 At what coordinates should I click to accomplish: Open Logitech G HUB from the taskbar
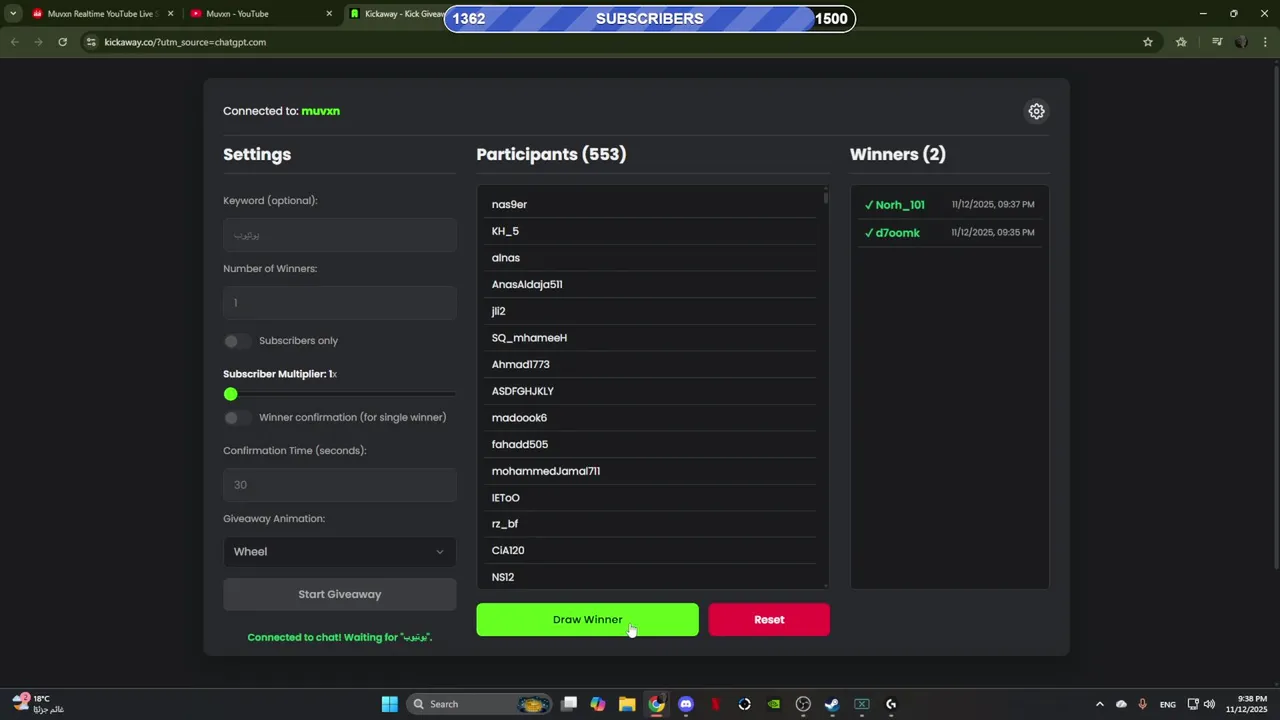(x=891, y=704)
